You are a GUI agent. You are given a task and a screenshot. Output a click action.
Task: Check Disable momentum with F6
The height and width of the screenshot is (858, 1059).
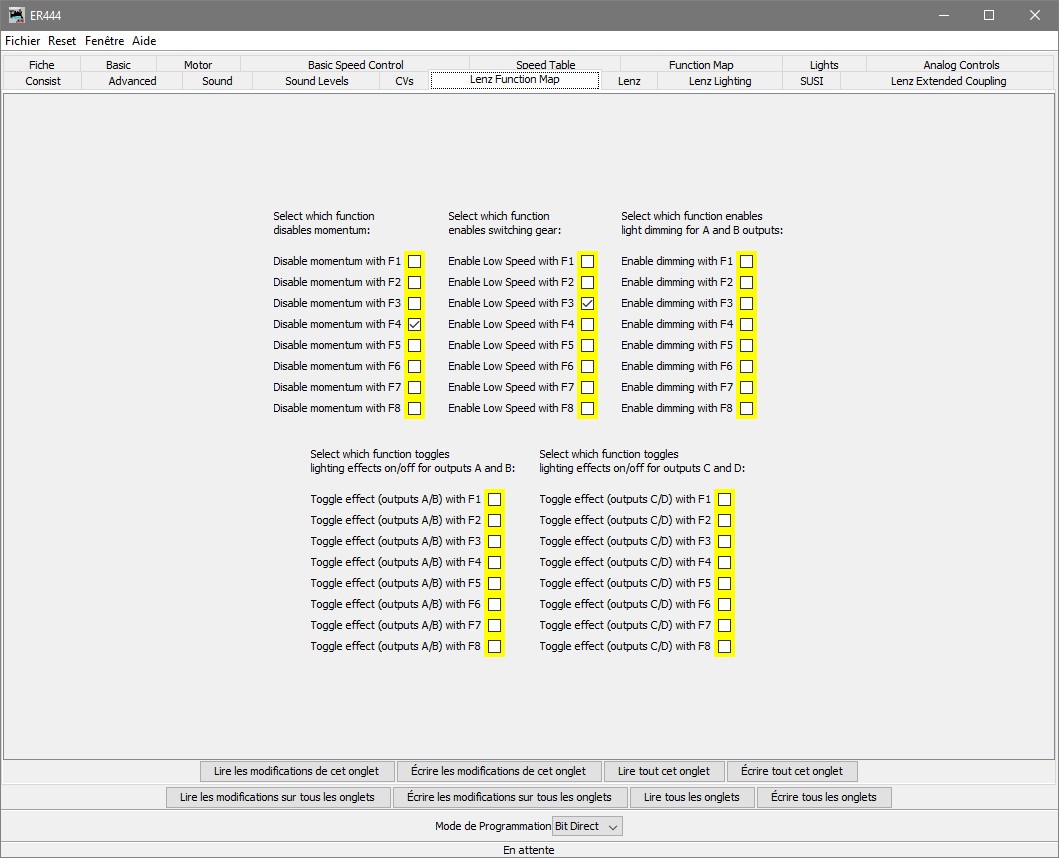point(415,366)
